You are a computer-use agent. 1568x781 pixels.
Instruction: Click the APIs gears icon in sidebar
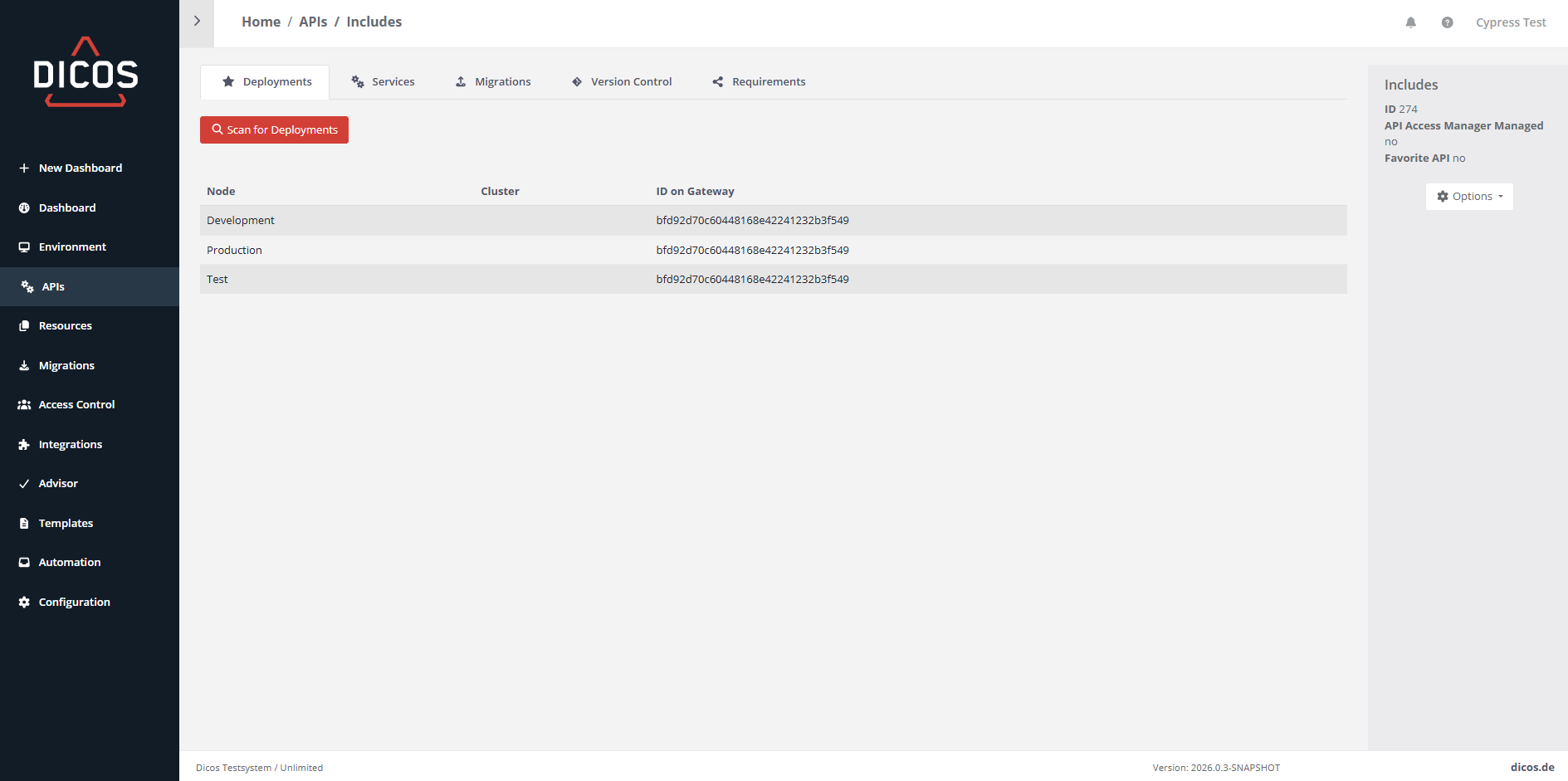pyautogui.click(x=27, y=286)
